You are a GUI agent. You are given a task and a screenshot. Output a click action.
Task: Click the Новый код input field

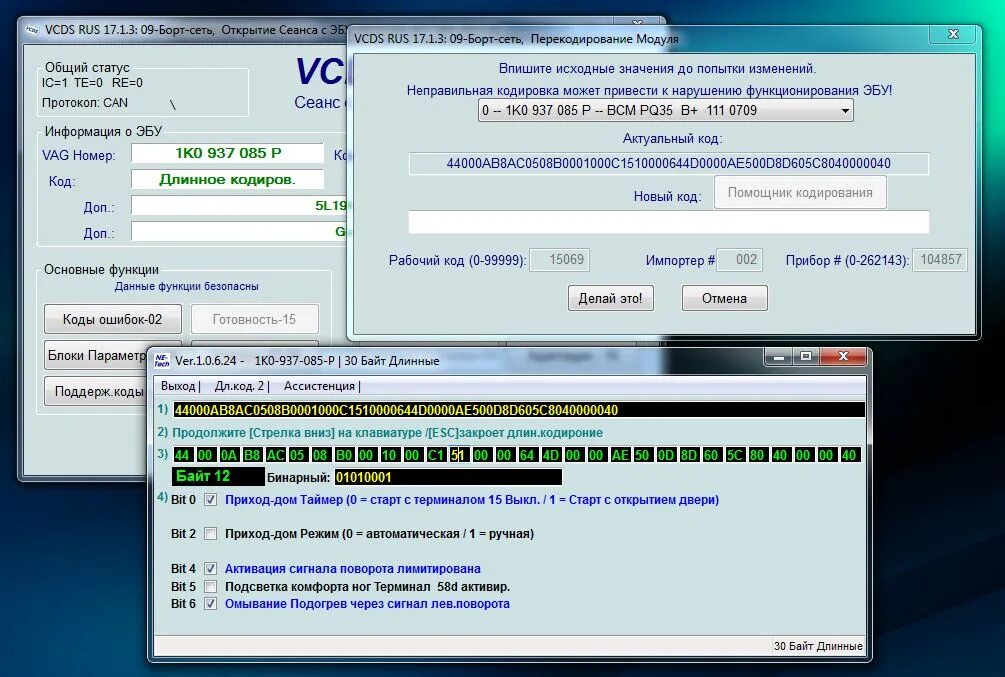coord(669,222)
